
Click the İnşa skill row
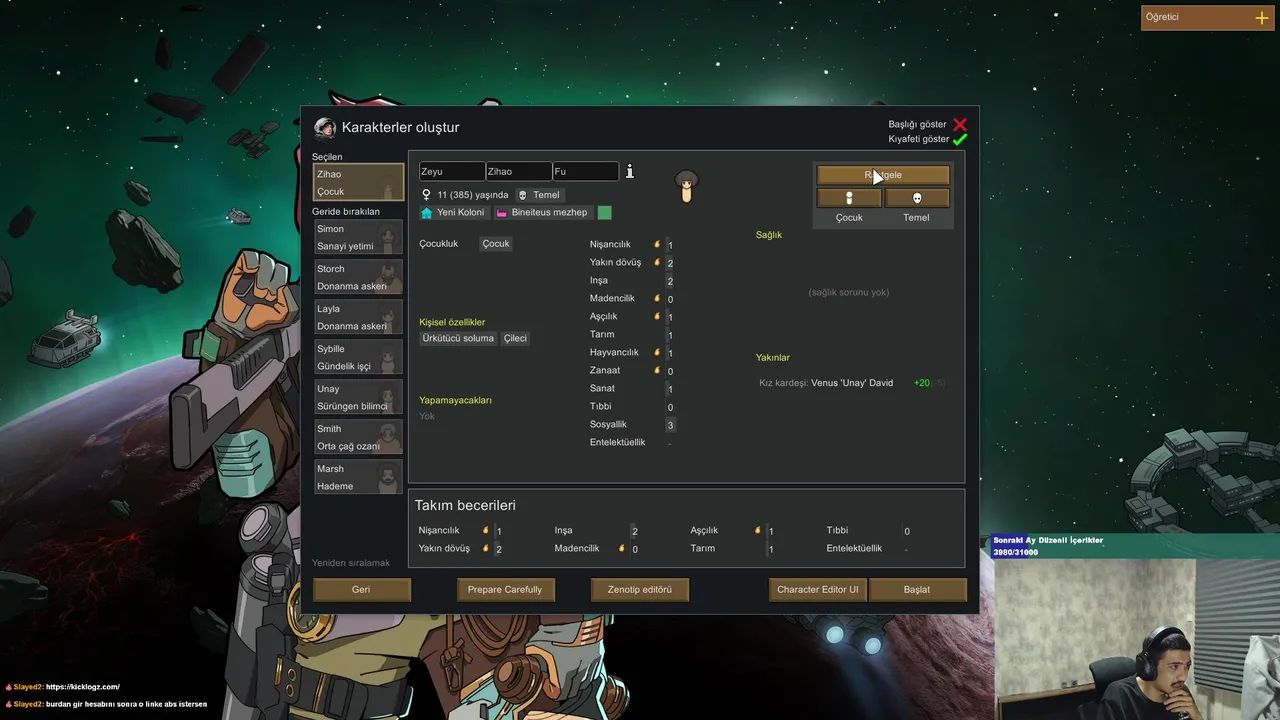(x=633, y=280)
